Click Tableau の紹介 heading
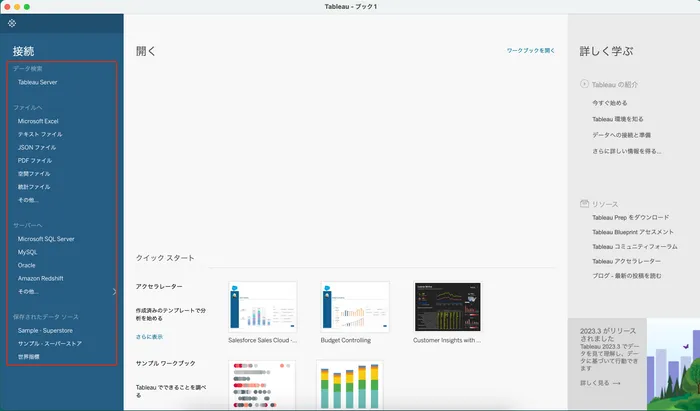This screenshot has height=411, width=700. pos(615,84)
